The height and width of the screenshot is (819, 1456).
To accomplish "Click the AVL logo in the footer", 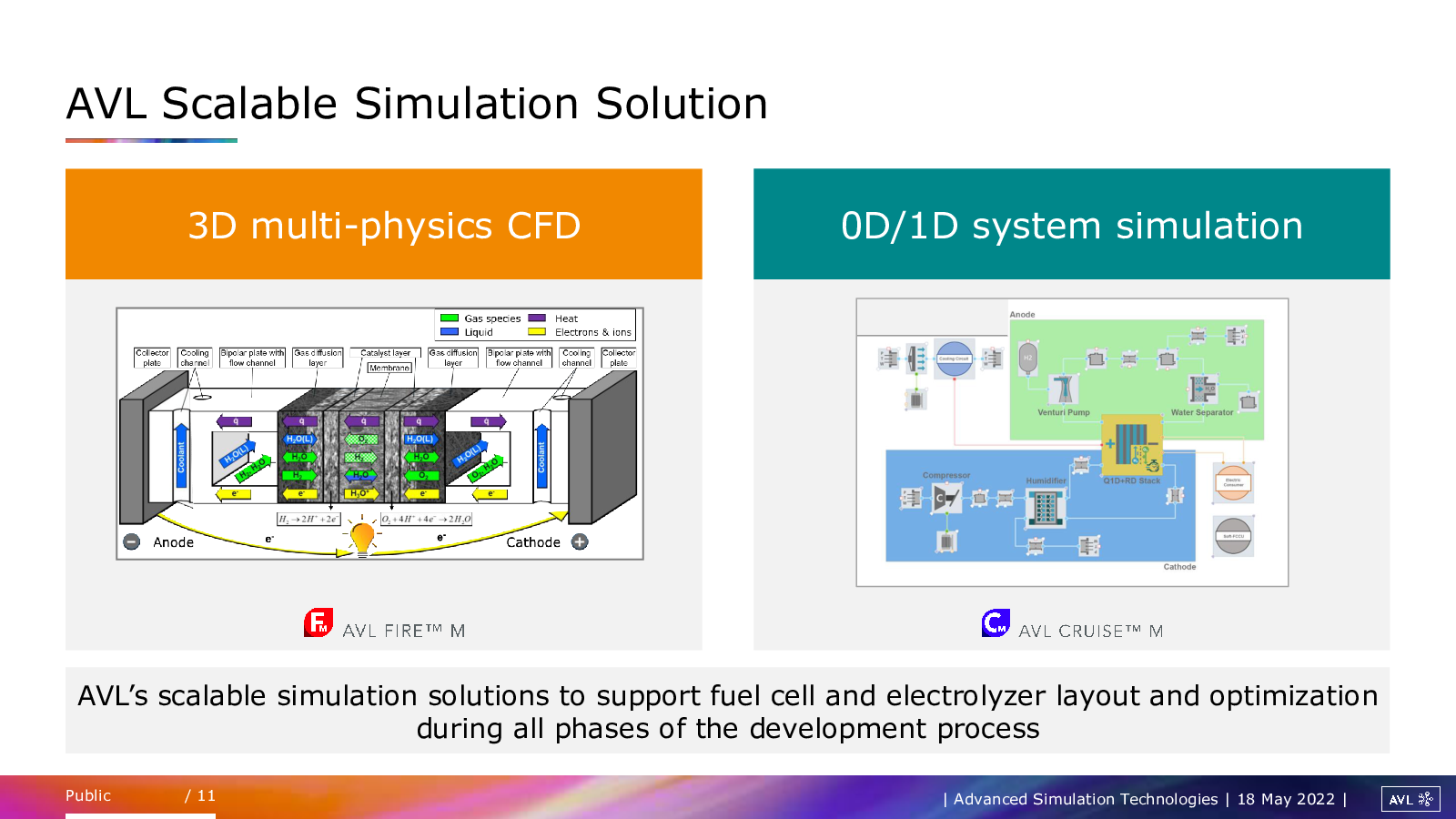I will (1410, 799).
